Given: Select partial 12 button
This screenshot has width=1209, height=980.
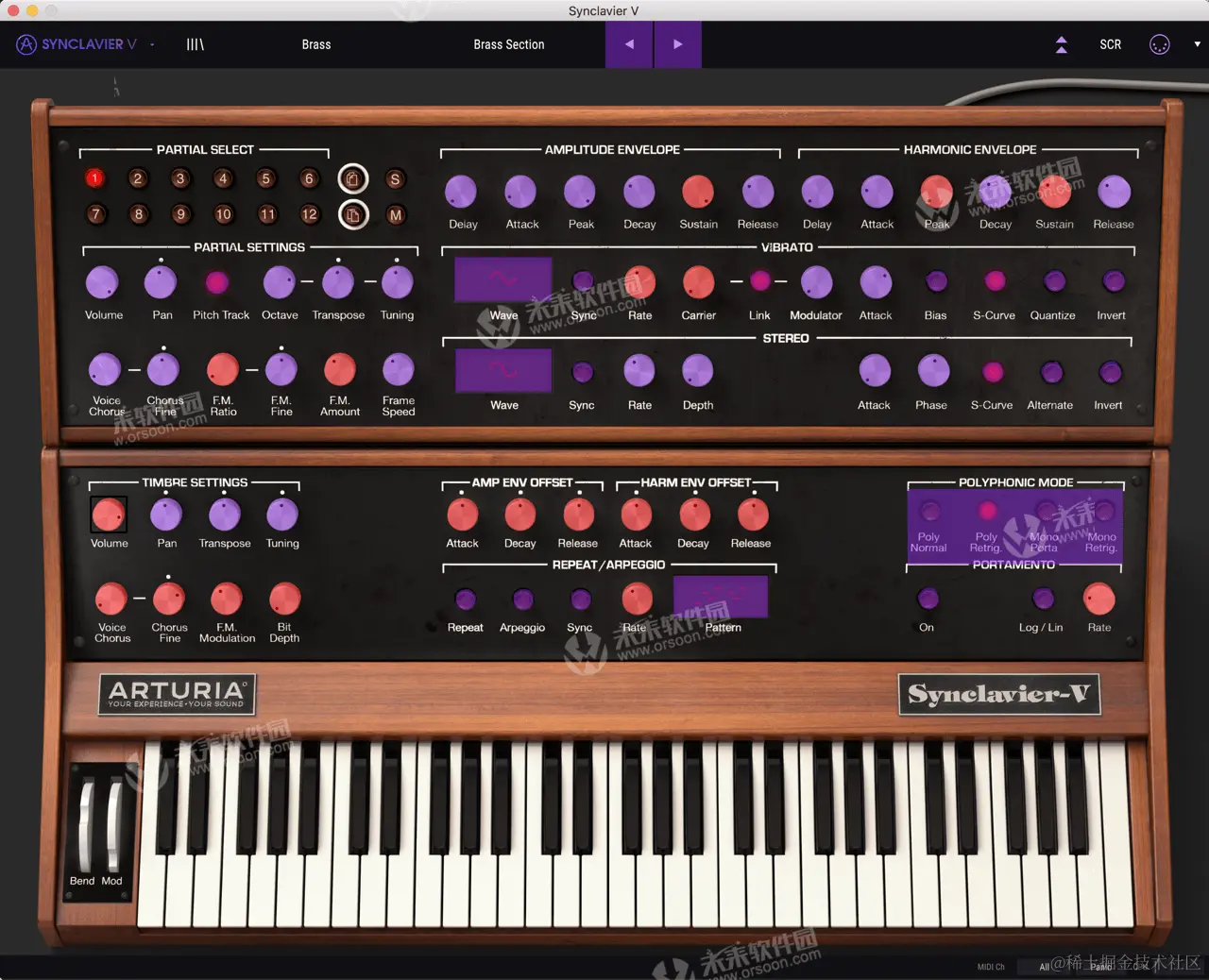Looking at the screenshot, I should (x=310, y=214).
